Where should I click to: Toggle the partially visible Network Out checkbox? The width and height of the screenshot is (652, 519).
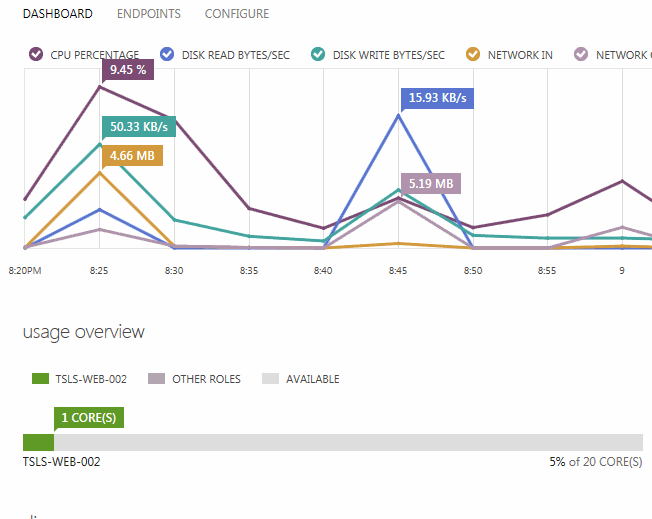pyautogui.click(x=581, y=55)
